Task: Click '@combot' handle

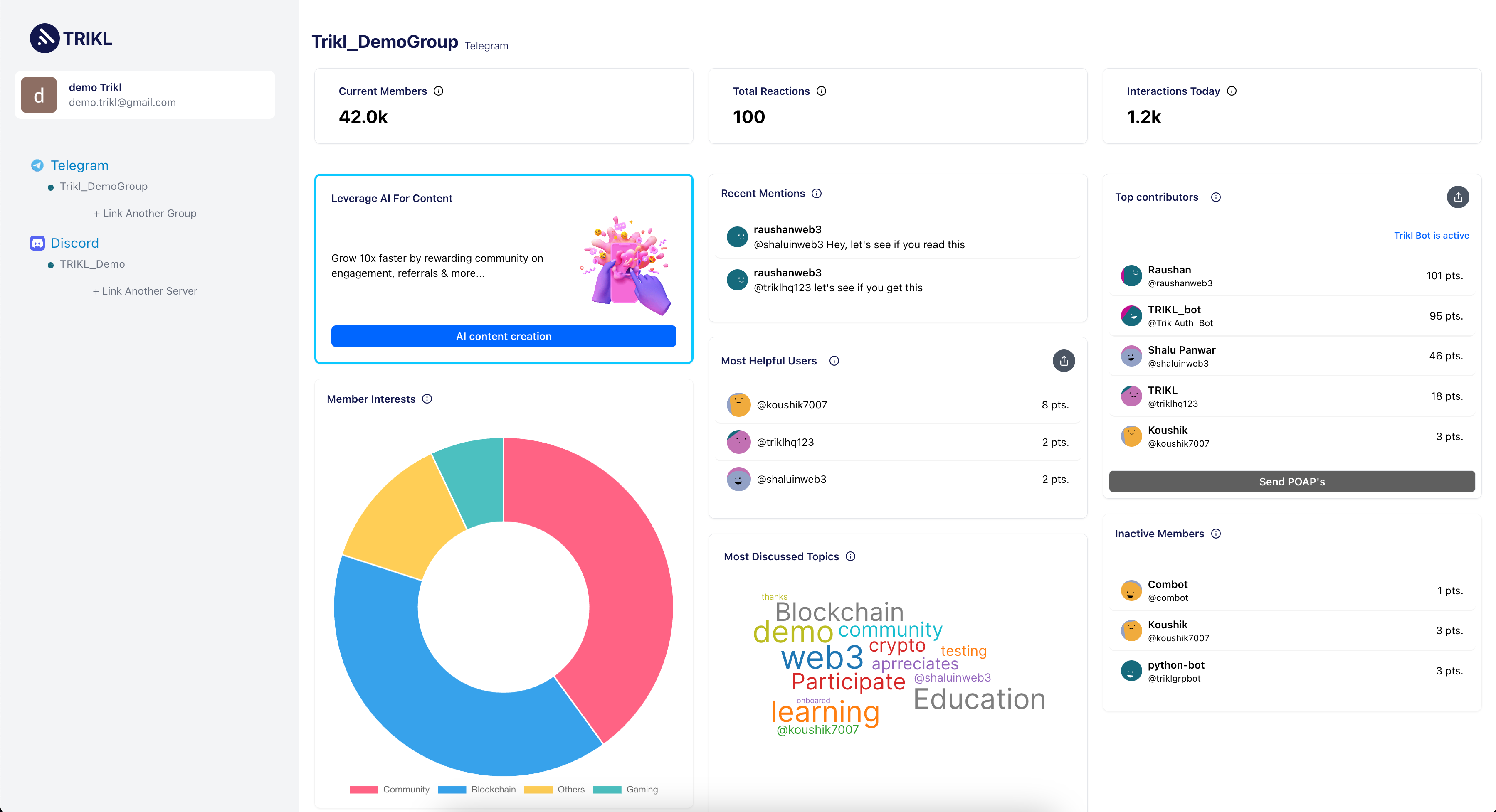Action: [x=1167, y=598]
